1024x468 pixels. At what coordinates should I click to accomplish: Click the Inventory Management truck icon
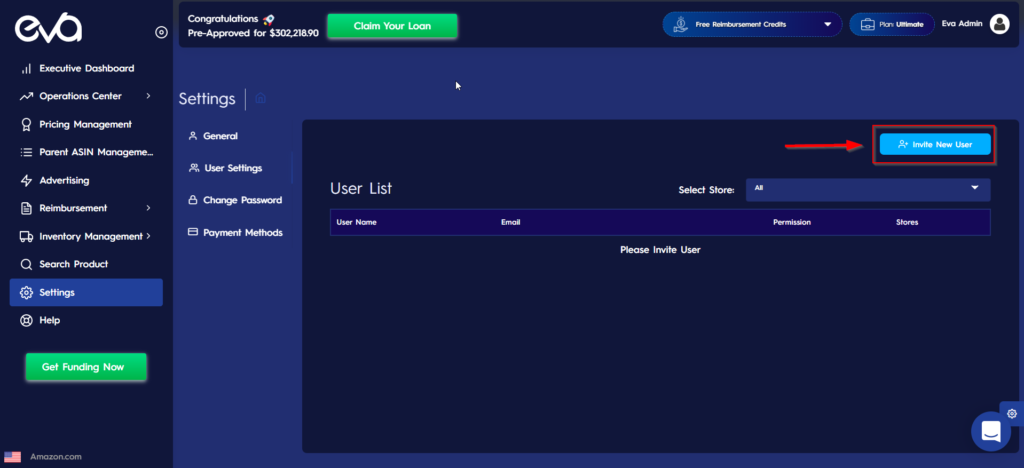coord(26,236)
